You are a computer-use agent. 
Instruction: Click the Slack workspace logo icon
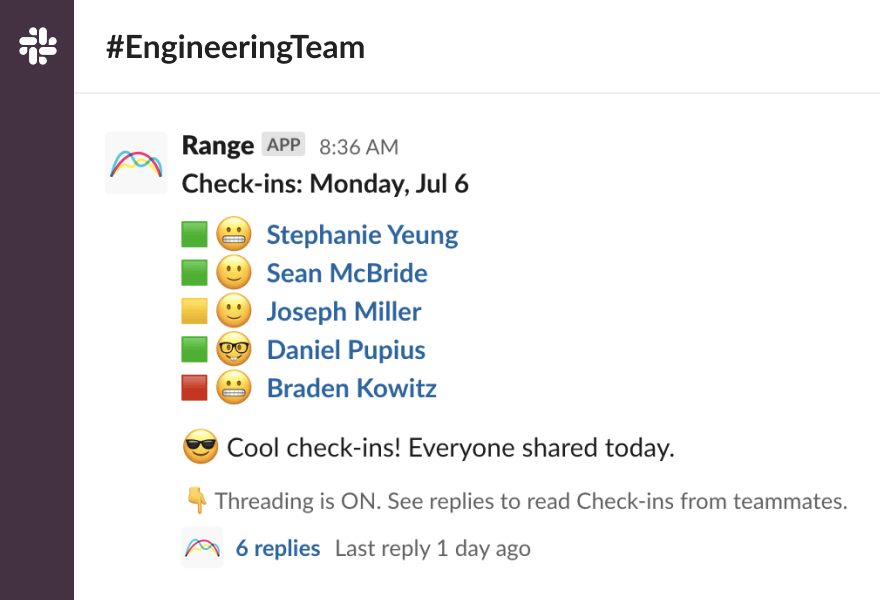pyautogui.click(x=36, y=44)
